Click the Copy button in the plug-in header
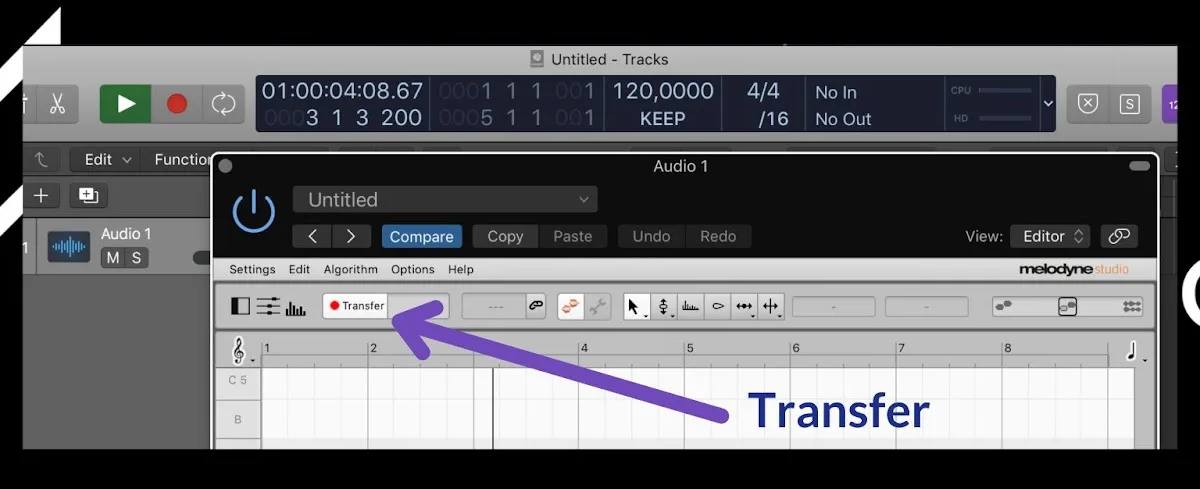Screen dimensions: 1200x489 pyautogui.click(x=505, y=237)
